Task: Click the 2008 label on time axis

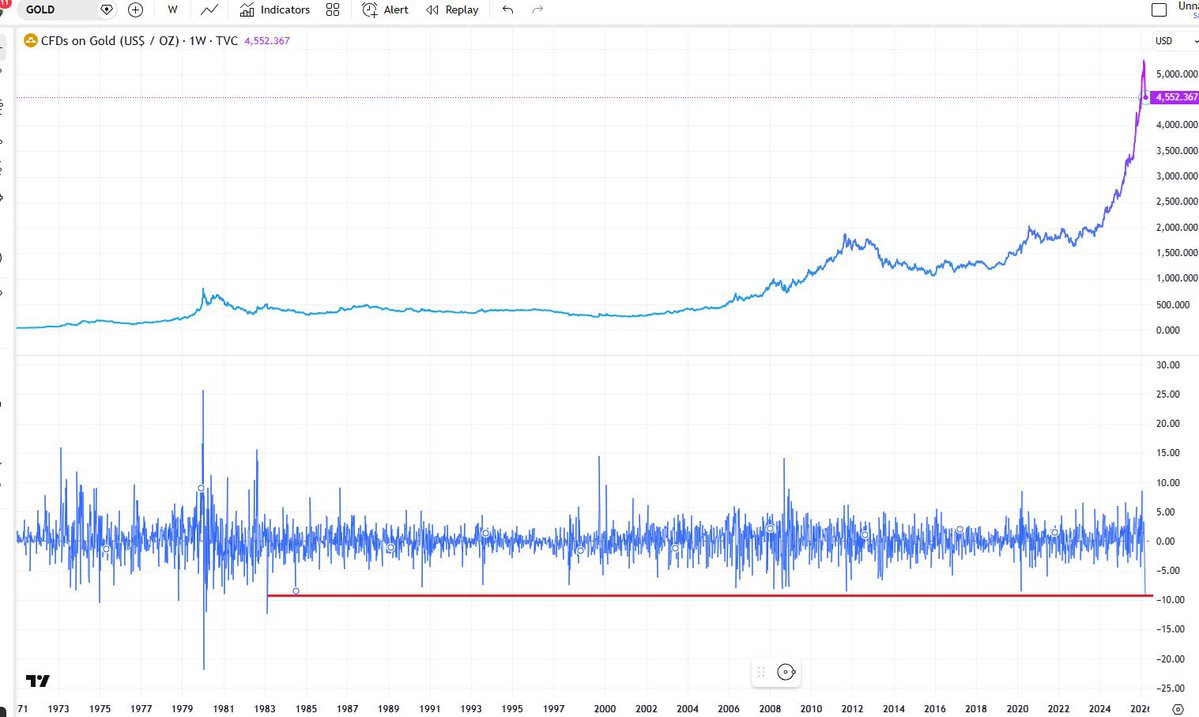Action: [x=770, y=709]
